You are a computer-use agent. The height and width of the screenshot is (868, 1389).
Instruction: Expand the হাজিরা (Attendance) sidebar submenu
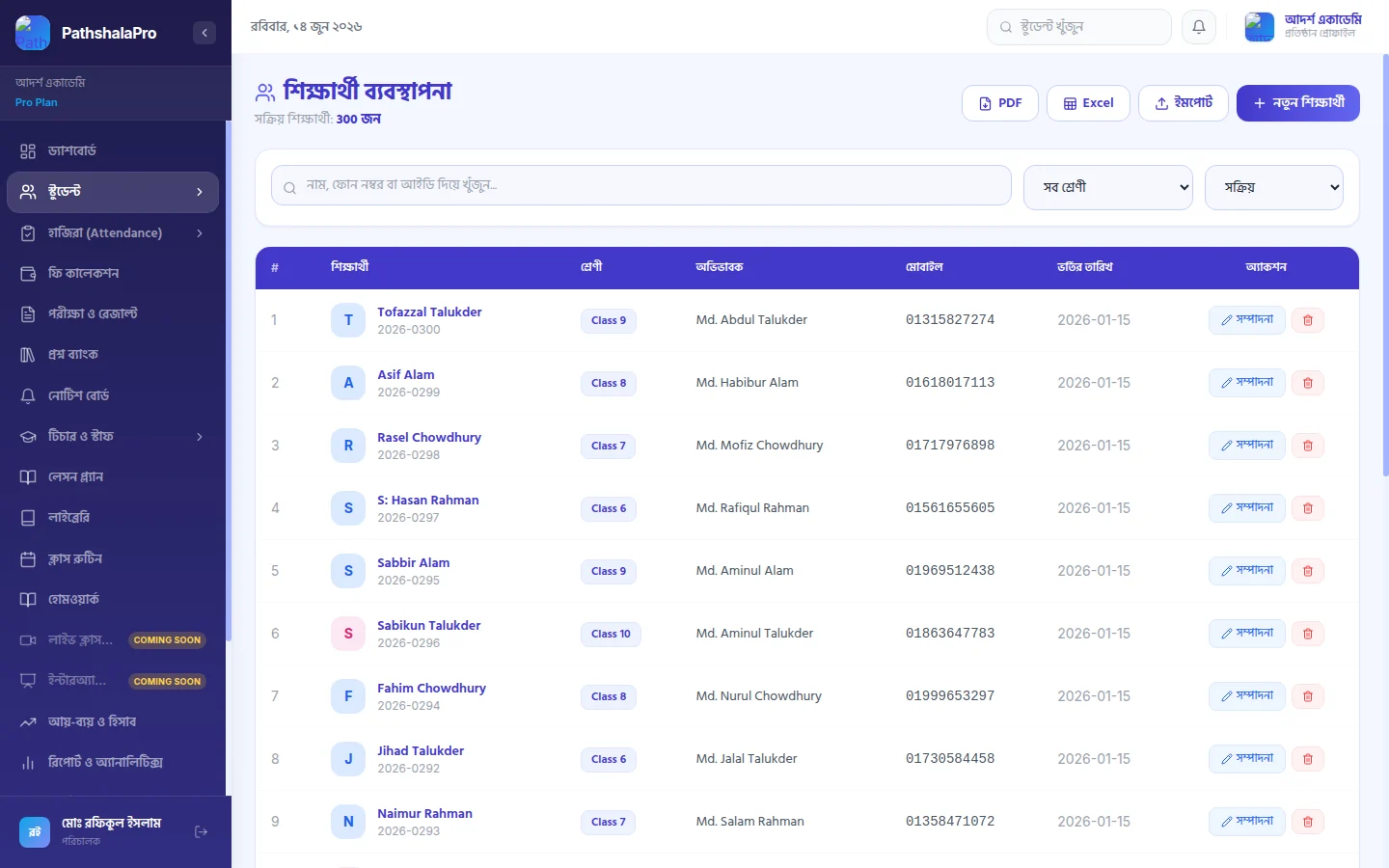coord(200,233)
